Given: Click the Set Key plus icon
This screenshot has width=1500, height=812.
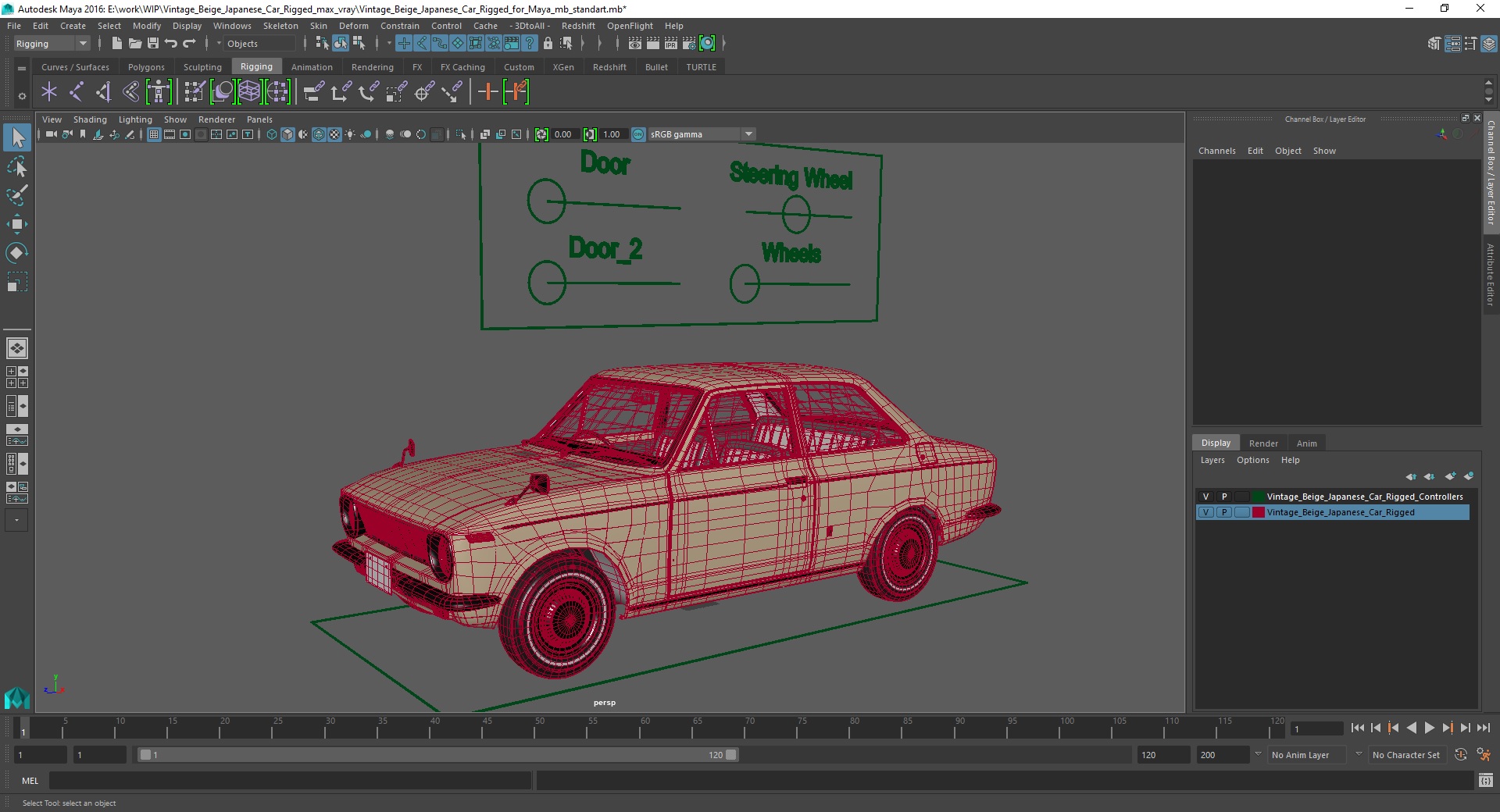Looking at the screenshot, I should (x=487, y=92).
